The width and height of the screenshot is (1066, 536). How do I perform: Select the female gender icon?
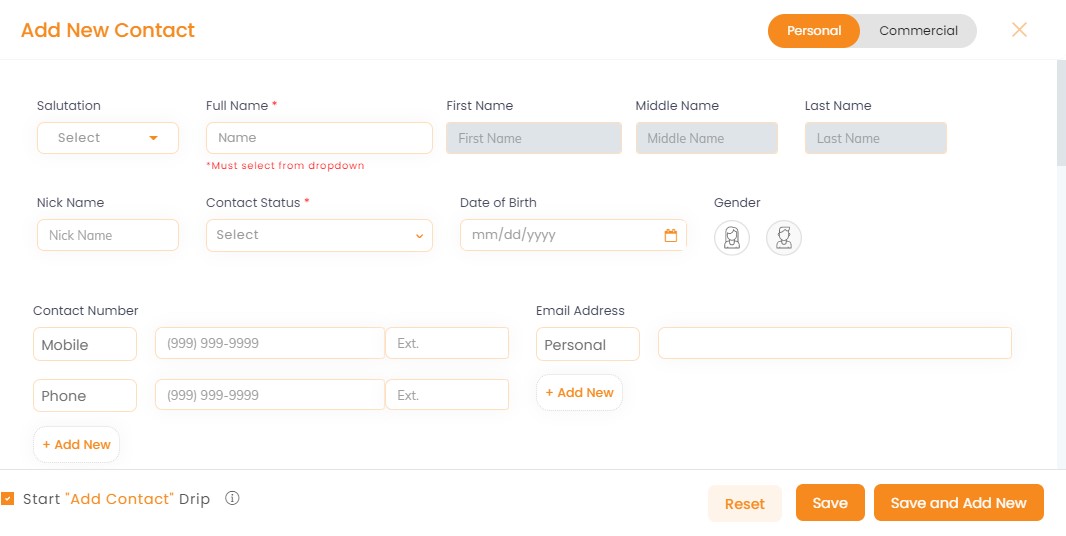click(x=732, y=238)
